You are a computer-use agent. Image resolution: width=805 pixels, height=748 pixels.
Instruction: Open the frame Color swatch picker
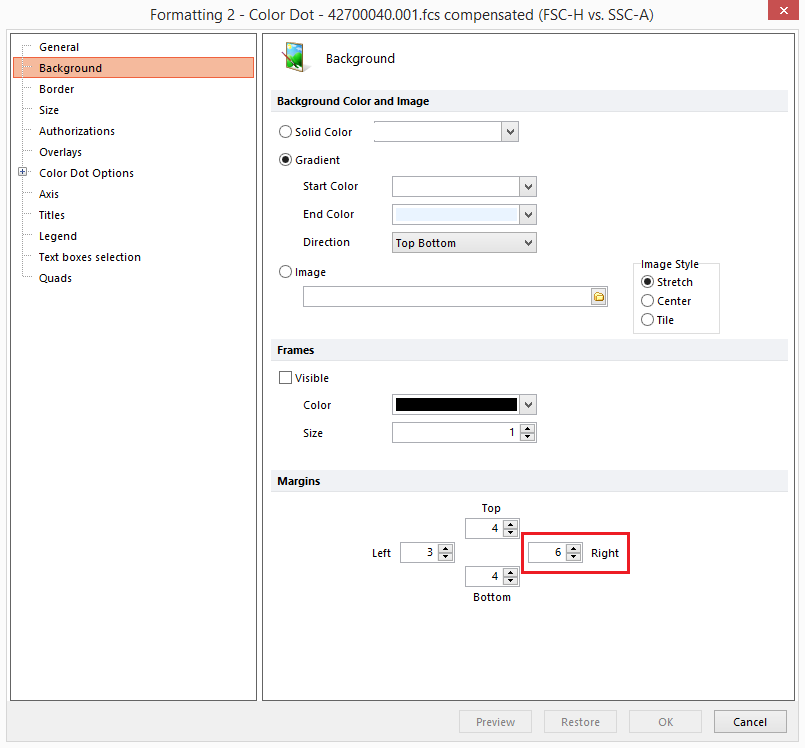528,405
